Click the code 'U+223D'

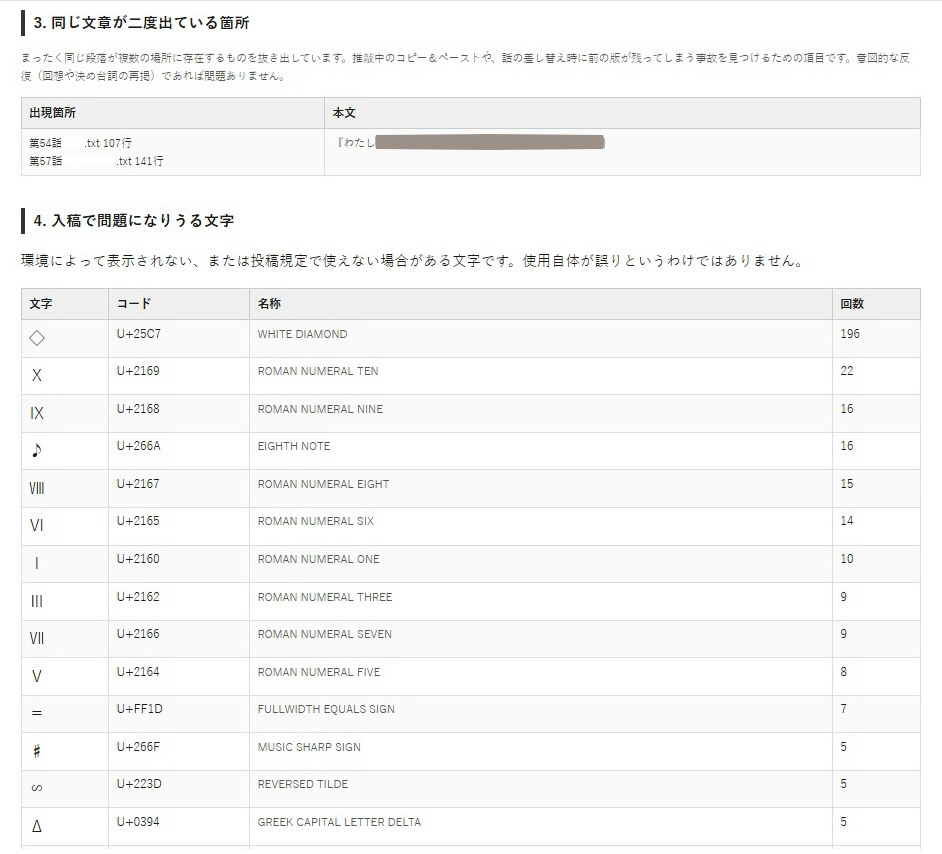[139, 784]
